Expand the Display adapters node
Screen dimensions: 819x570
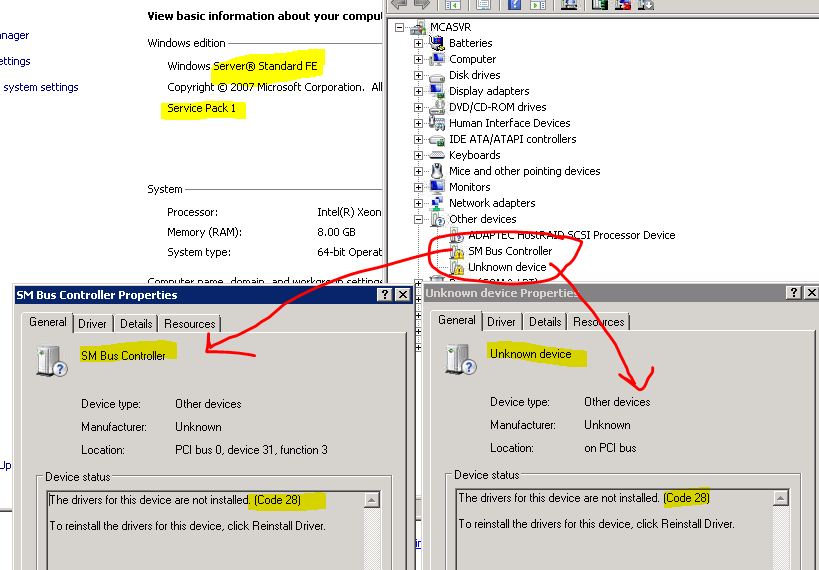coord(418,91)
